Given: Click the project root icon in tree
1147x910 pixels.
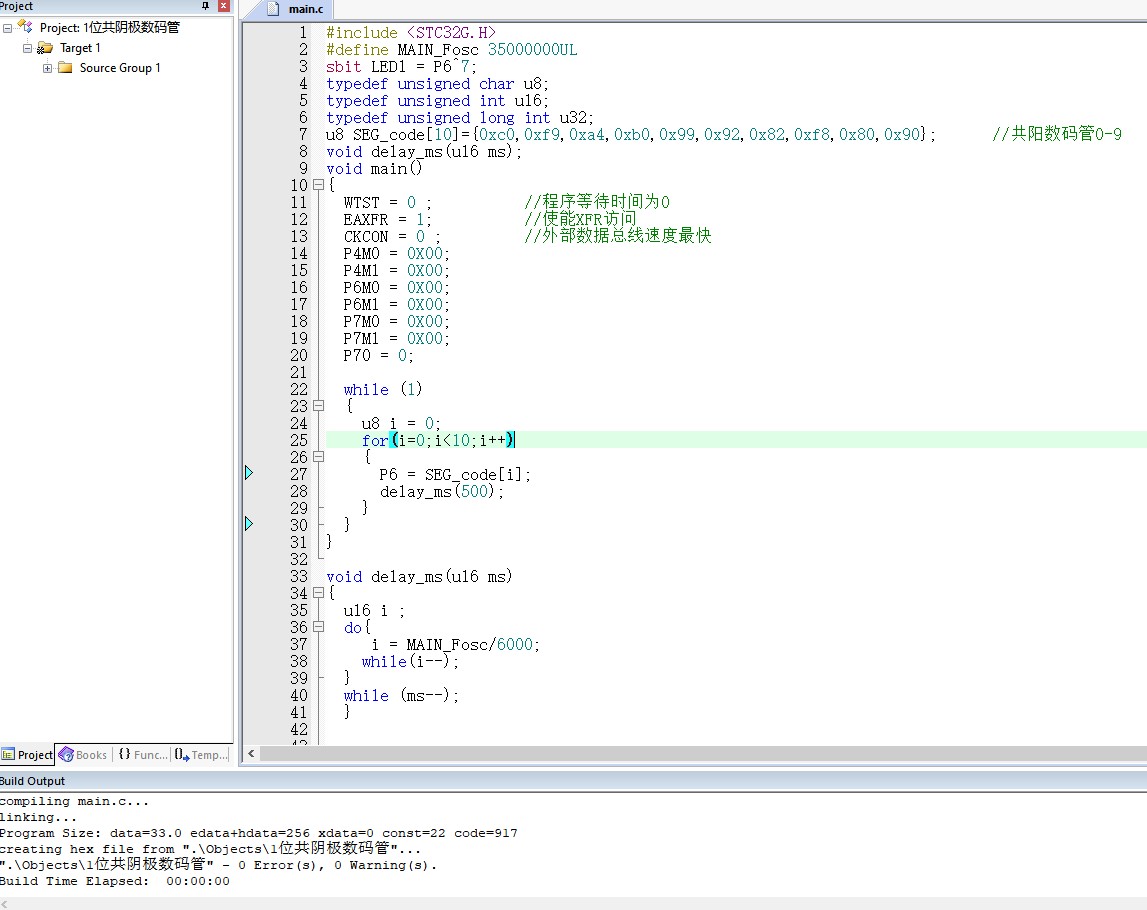Looking at the screenshot, I should coord(25,28).
